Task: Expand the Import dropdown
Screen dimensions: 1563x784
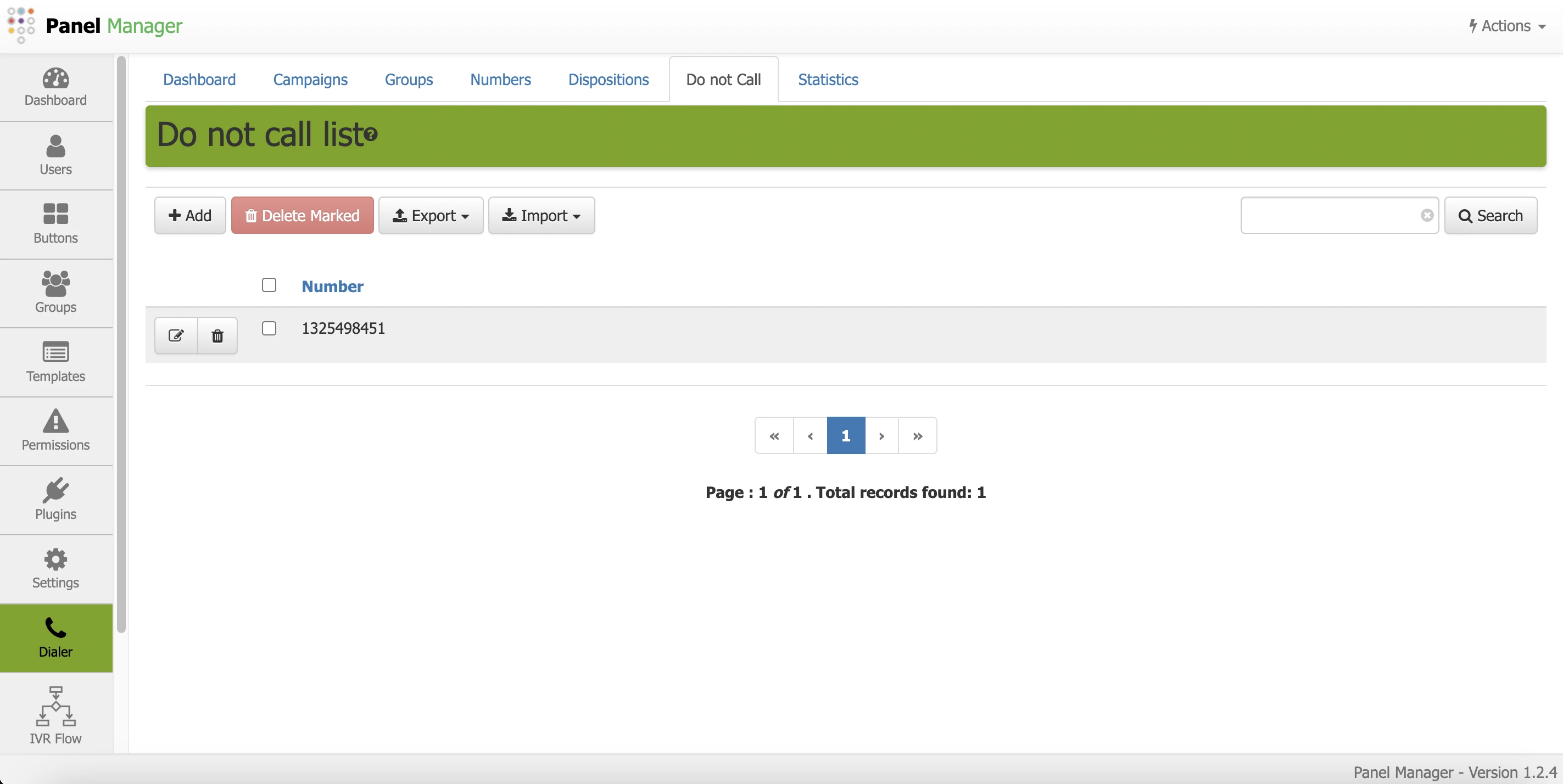Action: (x=541, y=215)
